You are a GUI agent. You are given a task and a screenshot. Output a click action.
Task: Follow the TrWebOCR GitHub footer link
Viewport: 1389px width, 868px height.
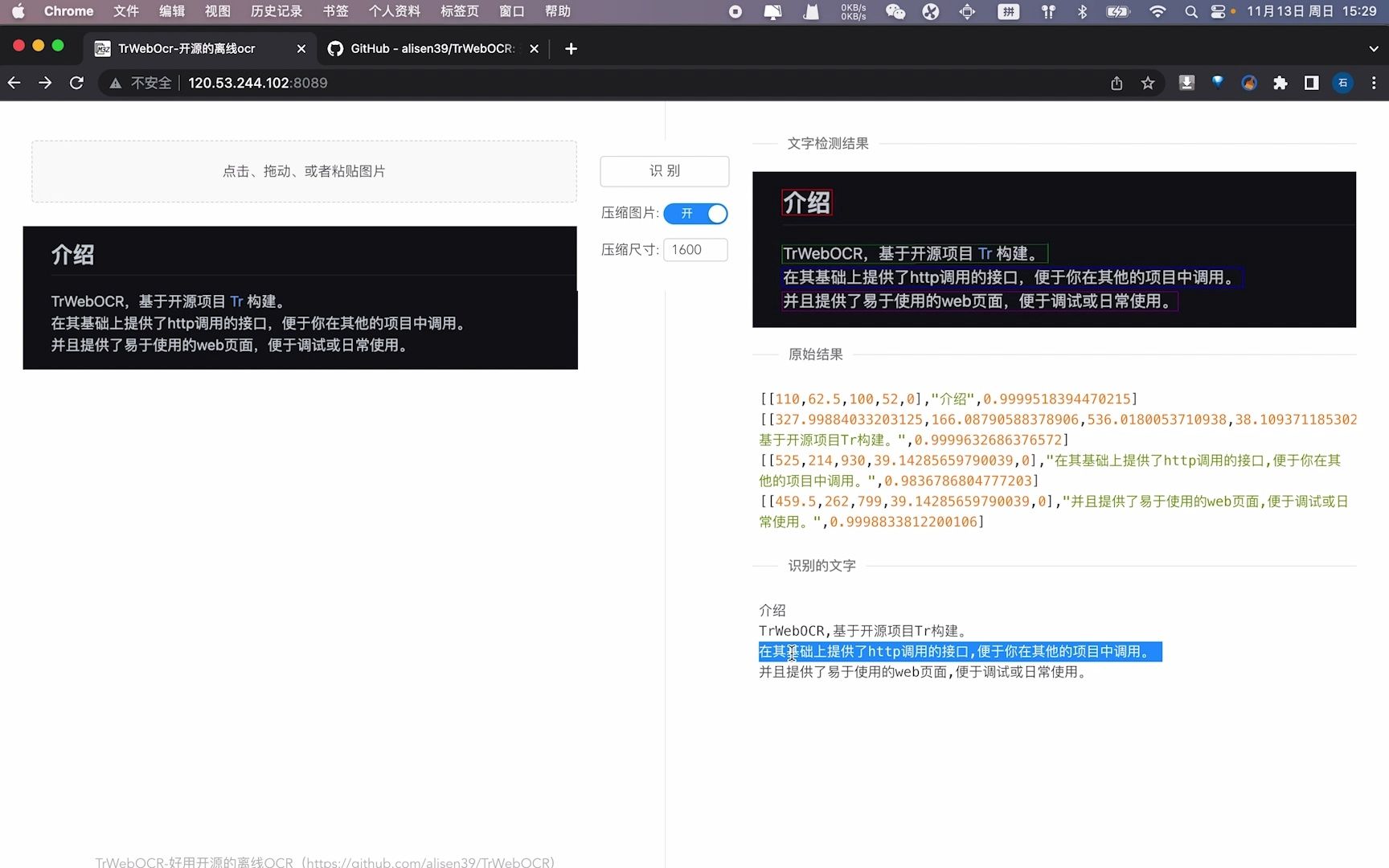tap(325, 862)
